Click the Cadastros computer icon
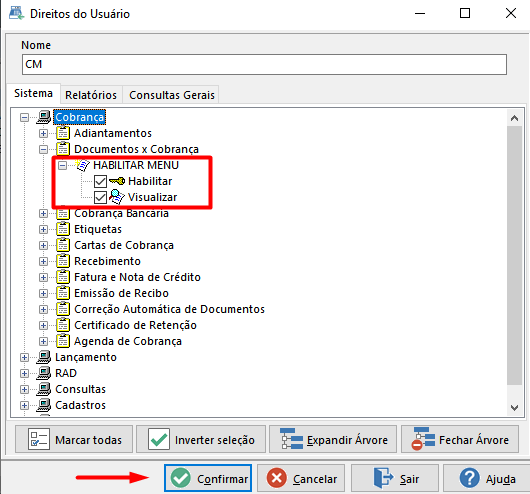The image size is (530, 494). (x=44, y=405)
